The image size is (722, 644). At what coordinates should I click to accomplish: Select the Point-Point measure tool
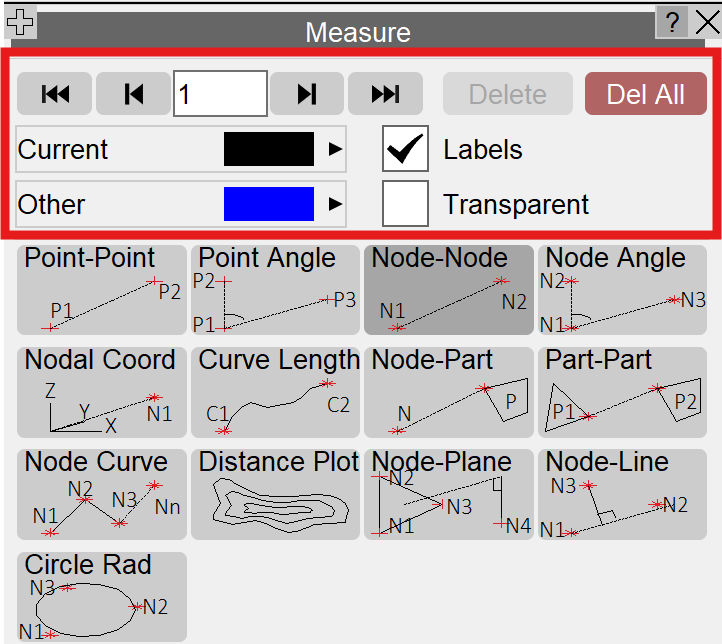[x=102, y=290]
